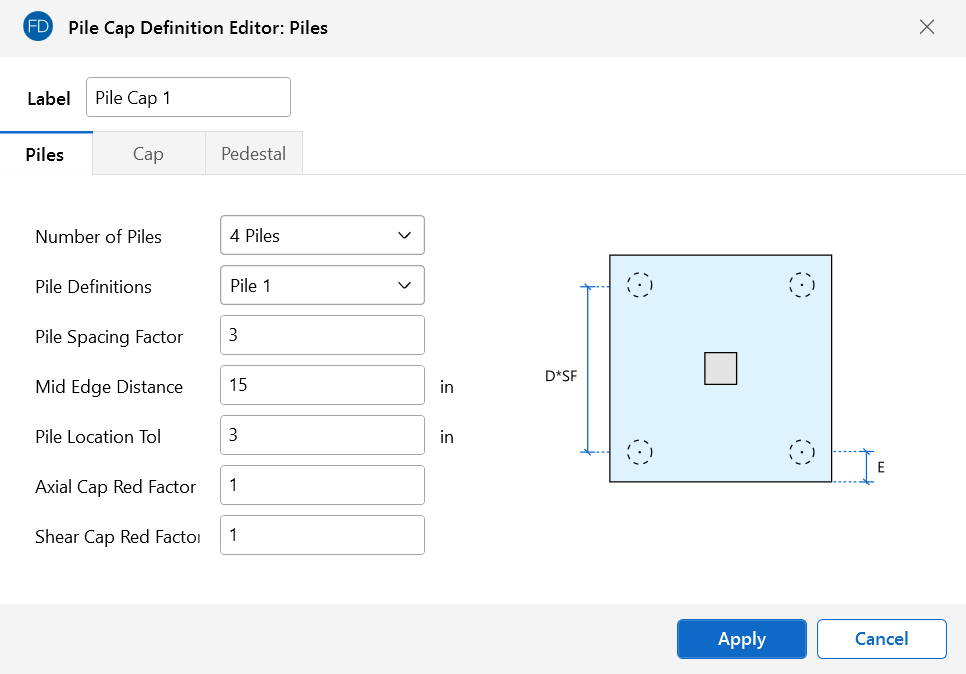Click the Pile Location Tol field
This screenshot has width=966, height=674.
[322, 436]
